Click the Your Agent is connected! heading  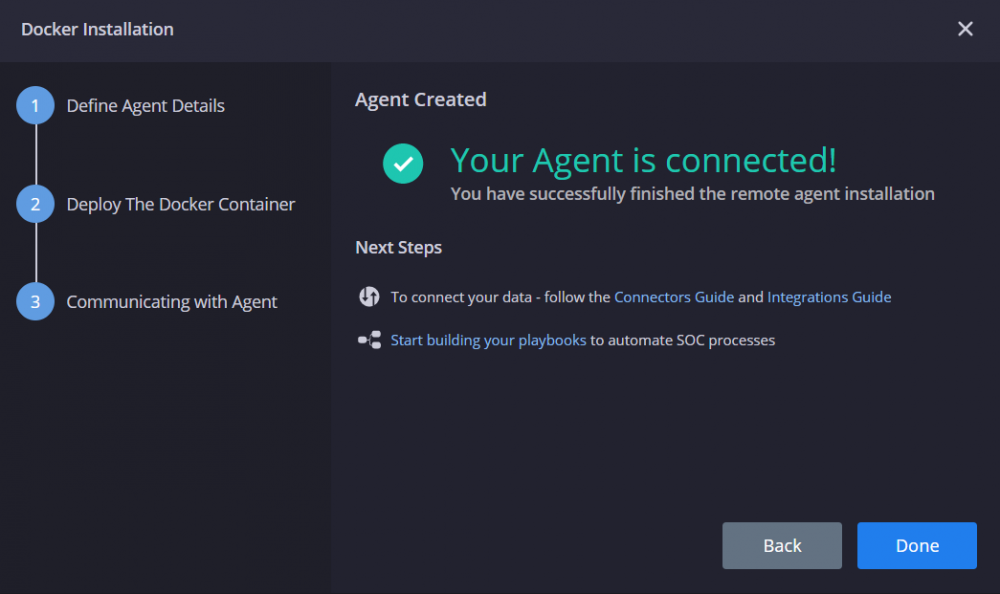click(643, 160)
